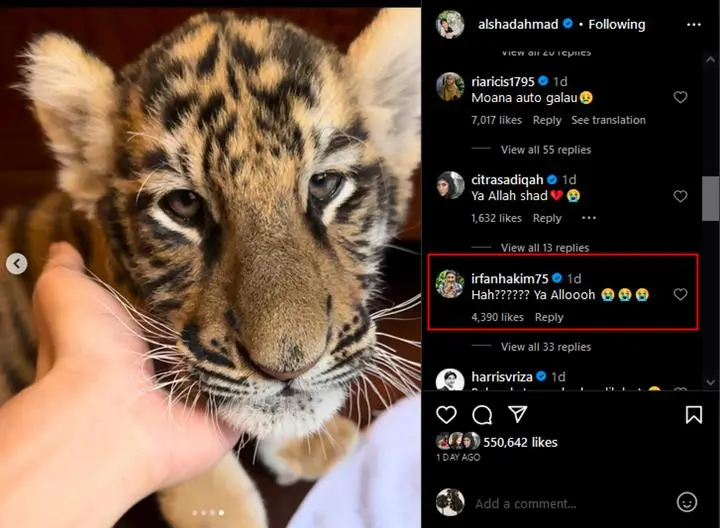Click the comments scrollbar thumb

click(x=710, y=198)
